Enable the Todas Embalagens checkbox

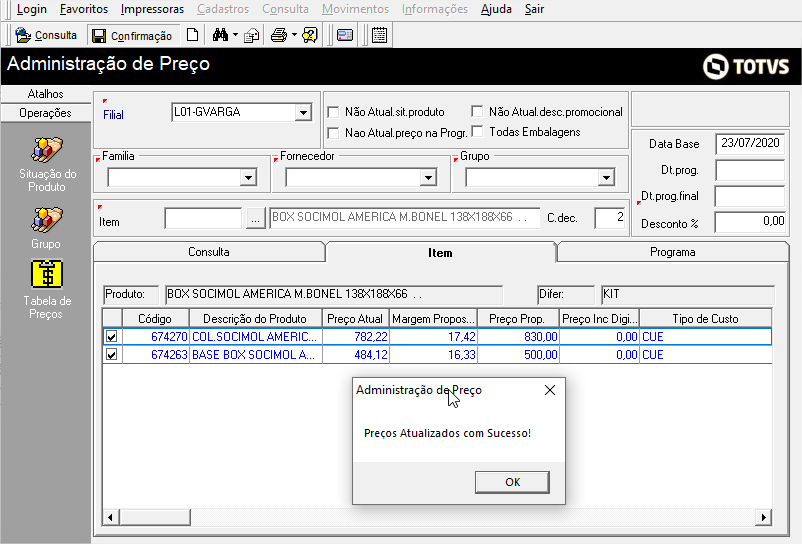point(477,132)
